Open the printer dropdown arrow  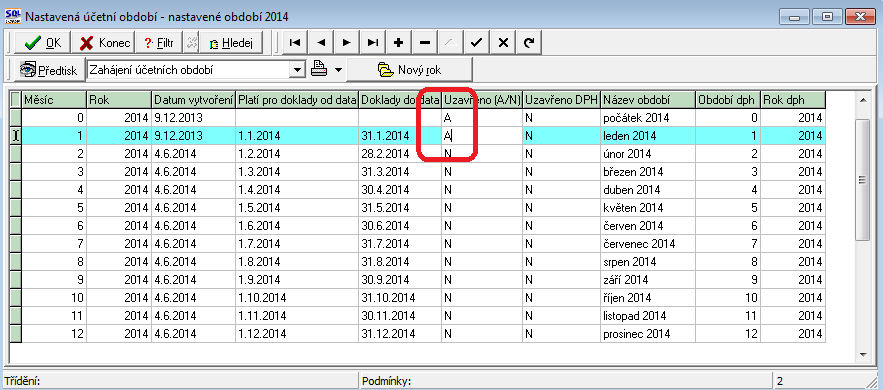point(338,70)
